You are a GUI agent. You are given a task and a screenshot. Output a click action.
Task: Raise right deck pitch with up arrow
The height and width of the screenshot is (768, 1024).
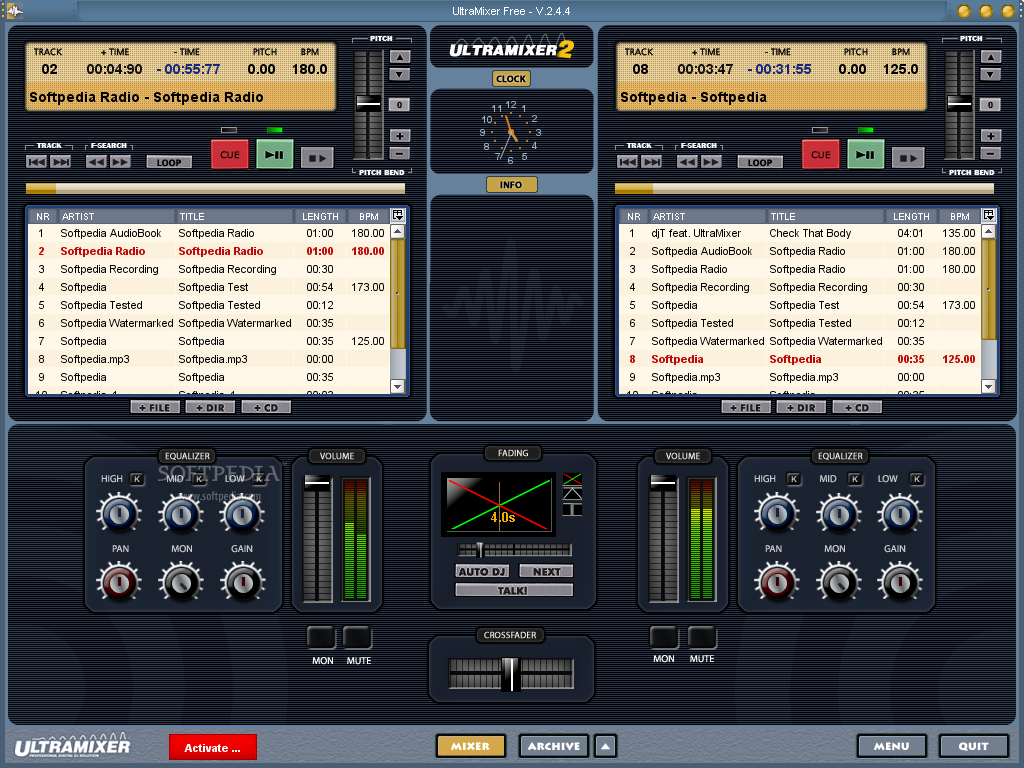pos(991,57)
